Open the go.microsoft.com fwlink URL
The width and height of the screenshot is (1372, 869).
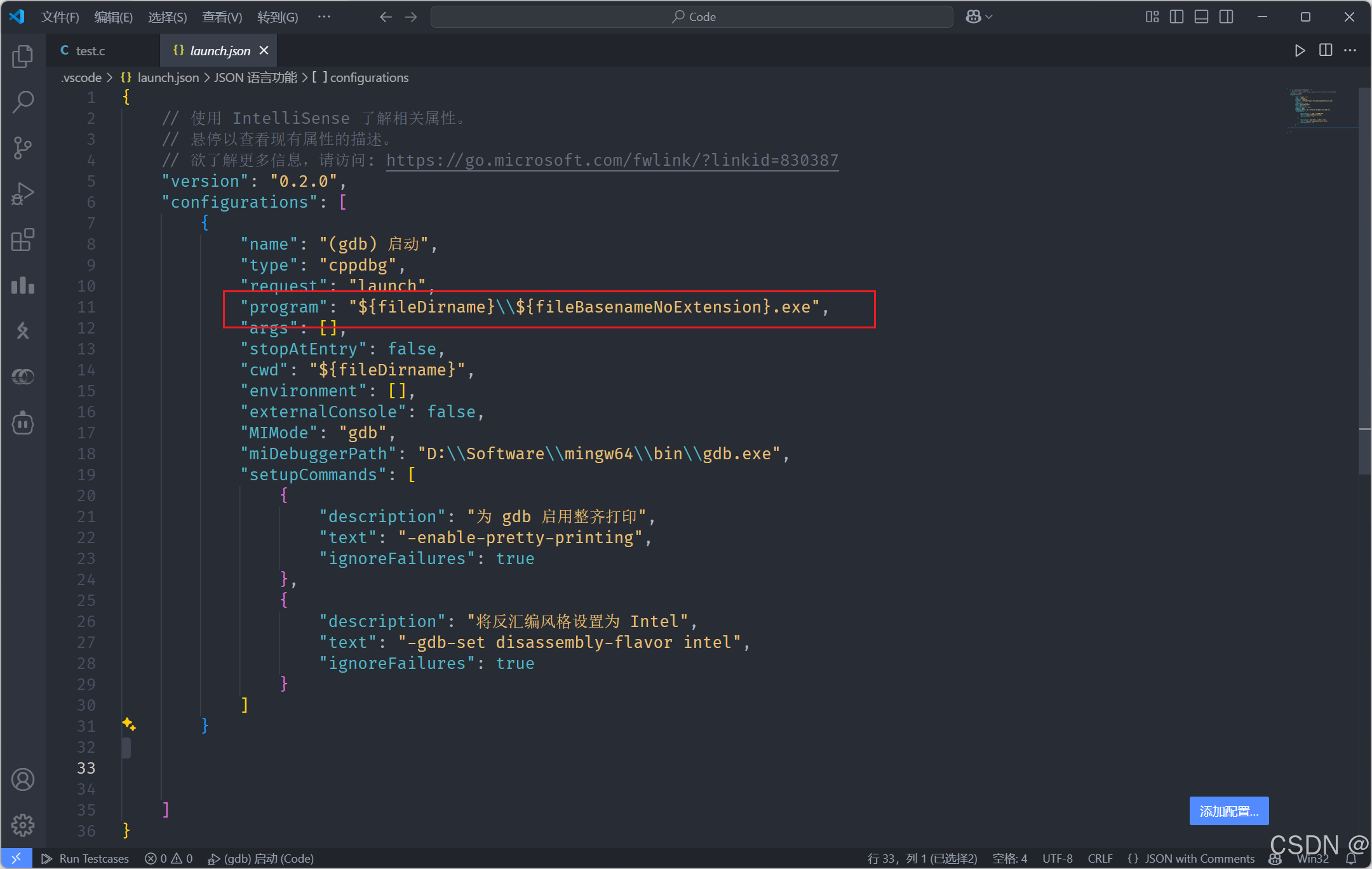point(612,160)
